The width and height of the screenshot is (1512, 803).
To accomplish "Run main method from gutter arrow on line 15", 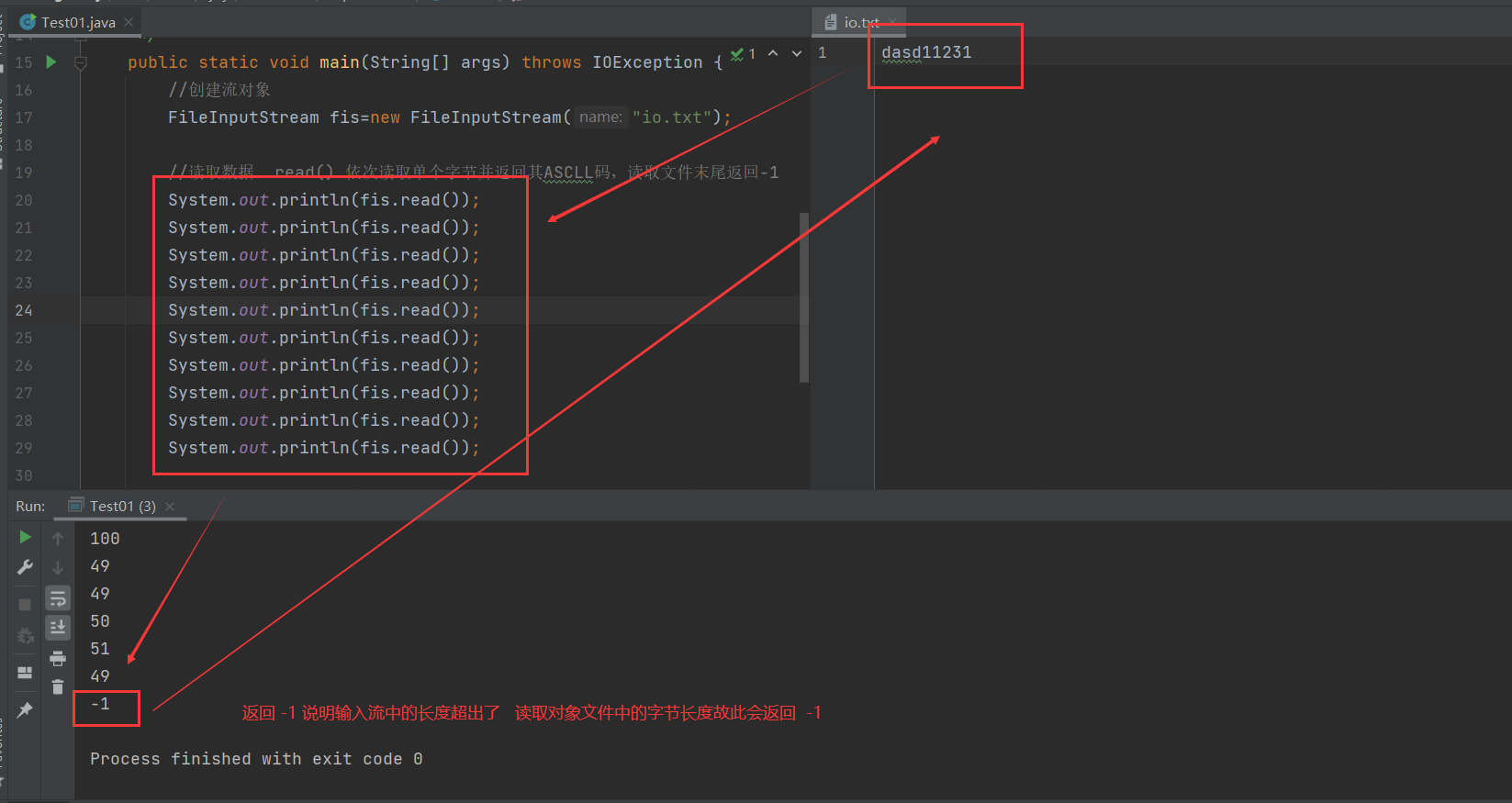I will (51, 61).
